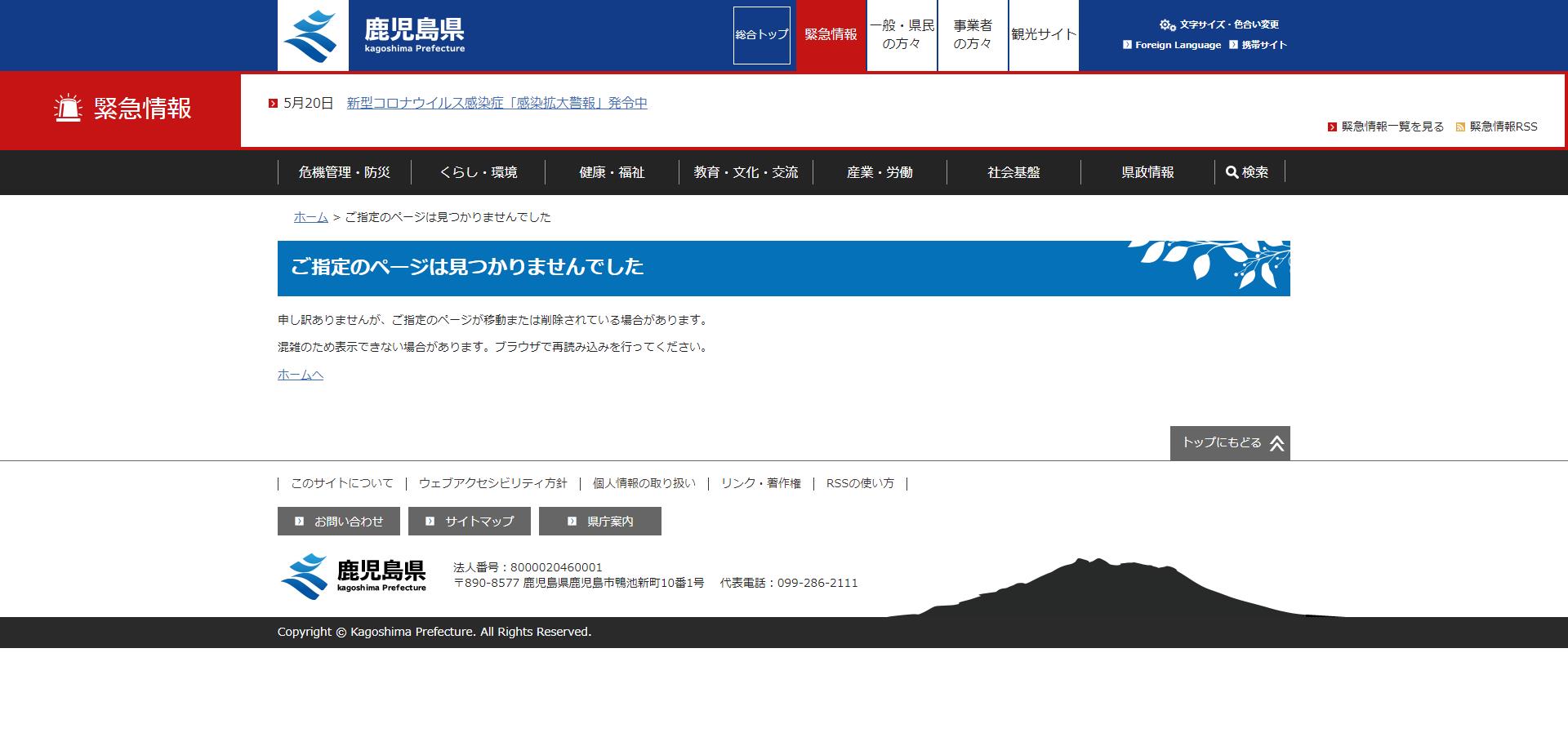Follow the ホームへ link
Image resolution: width=1568 pixels, height=755 pixels.
pos(300,374)
